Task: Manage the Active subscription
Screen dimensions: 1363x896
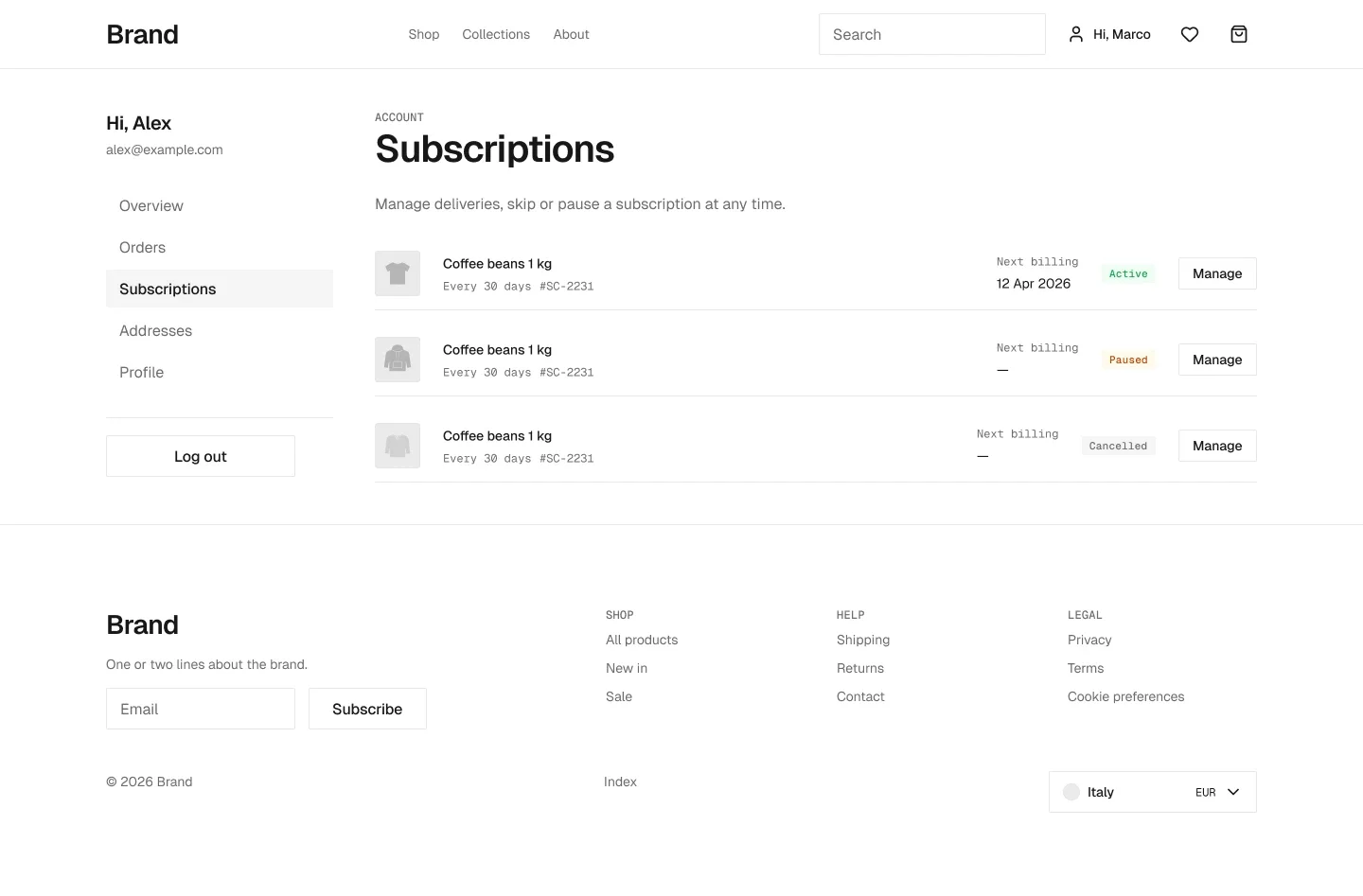Action: click(1217, 273)
